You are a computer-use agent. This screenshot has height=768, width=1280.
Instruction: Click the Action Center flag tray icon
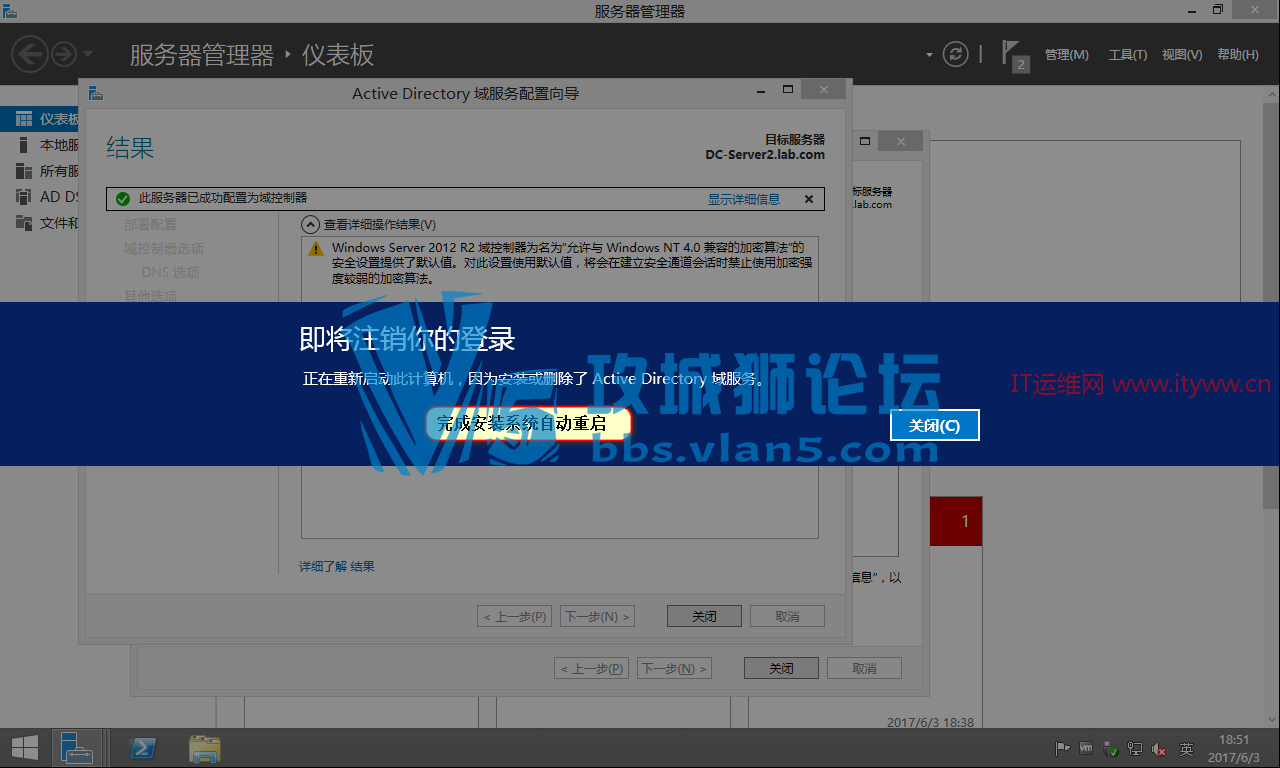pyautogui.click(x=1063, y=748)
